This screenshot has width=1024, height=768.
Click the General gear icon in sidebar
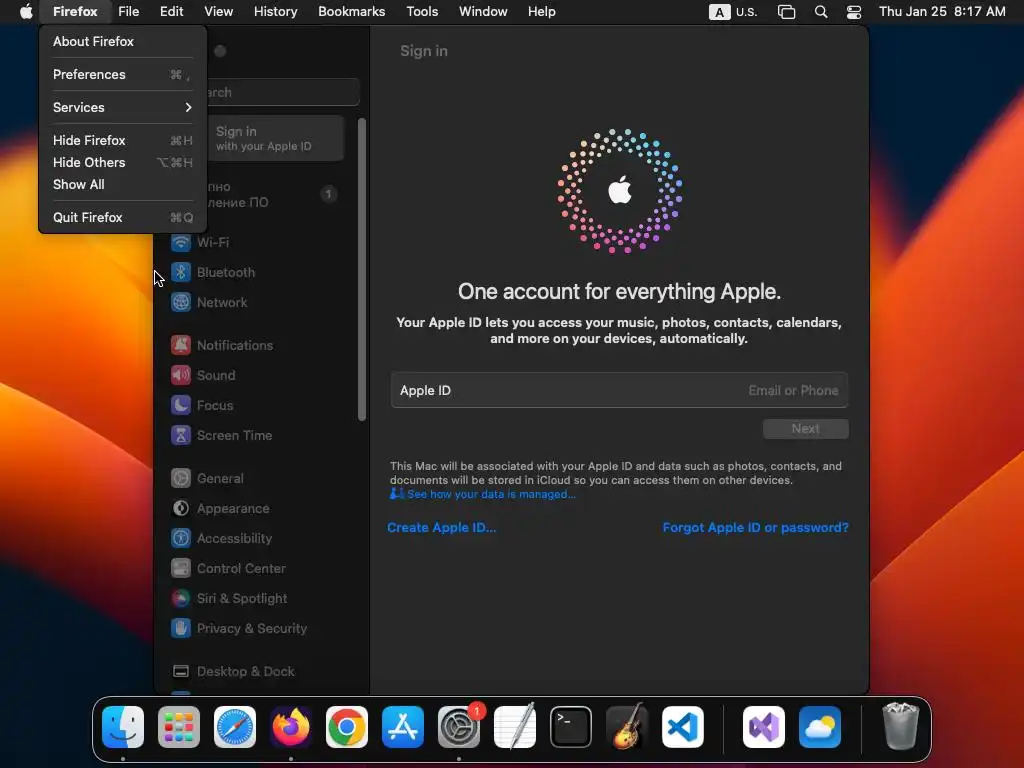(x=181, y=479)
